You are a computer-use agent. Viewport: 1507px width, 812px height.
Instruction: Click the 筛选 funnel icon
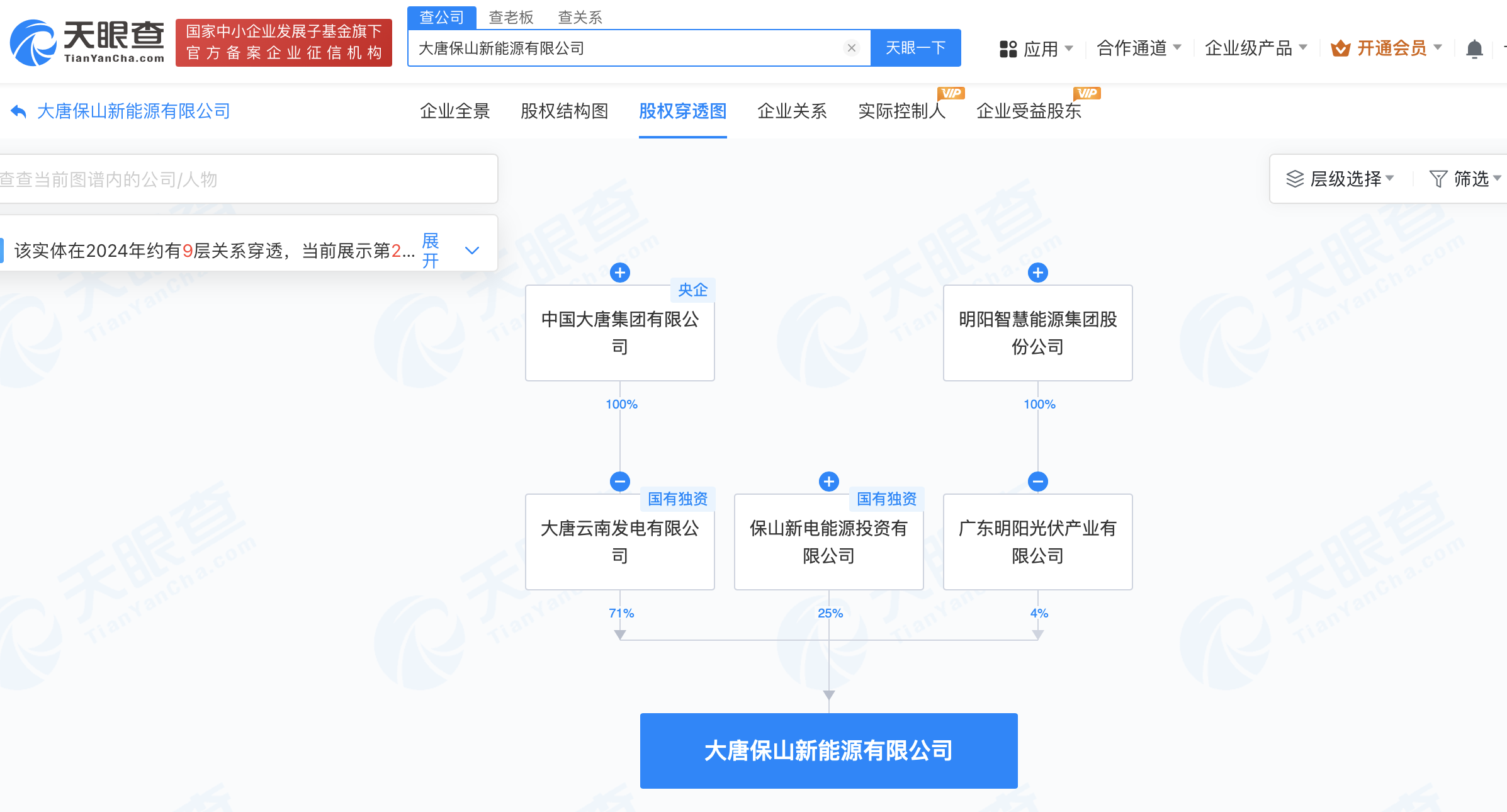point(1438,179)
